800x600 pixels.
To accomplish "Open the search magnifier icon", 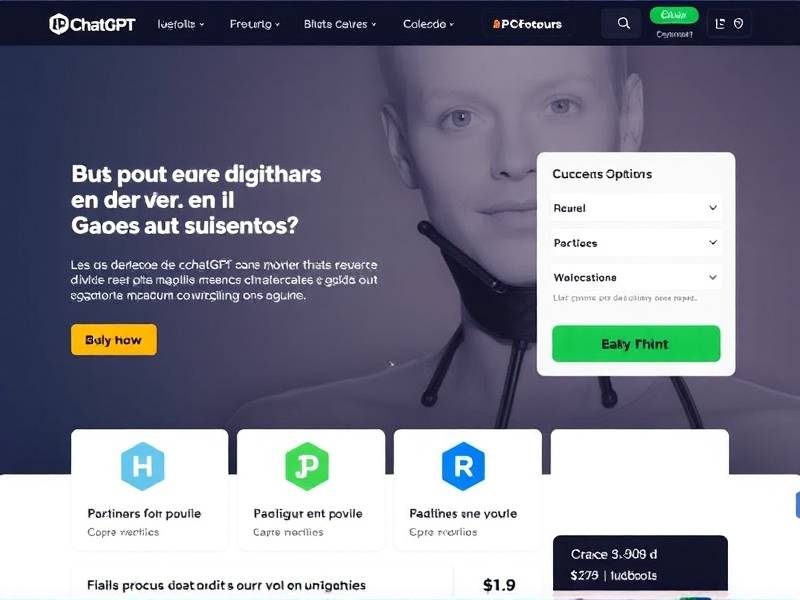I will pos(623,23).
